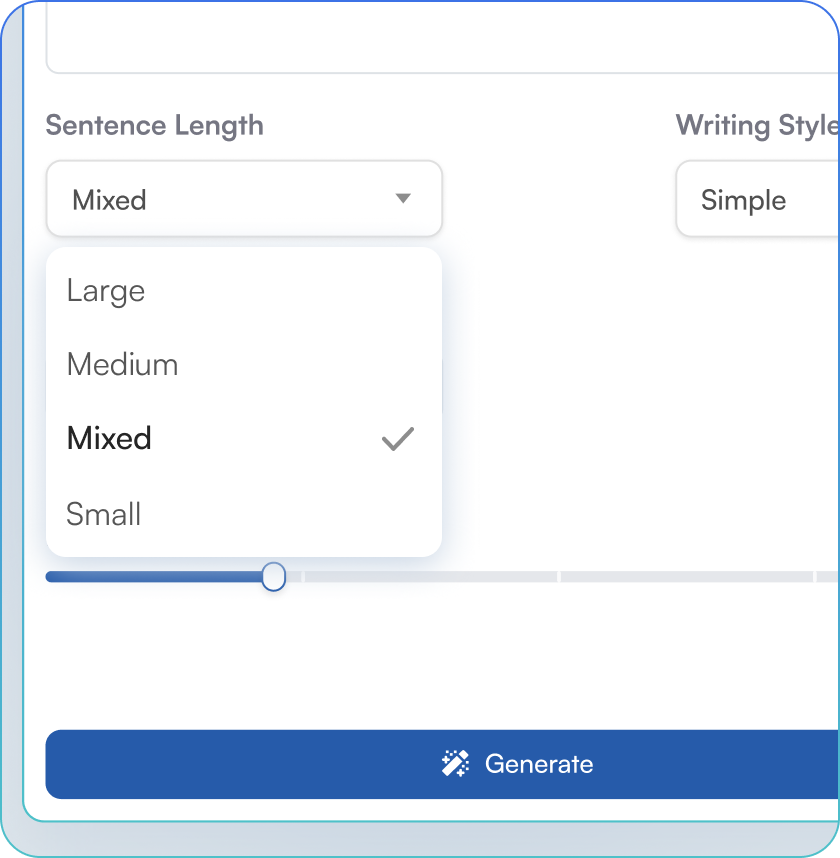The height and width of the screenshot is (858, 840).
Task: Click the magic wand icon on Generate
Action: pos(455,764)
